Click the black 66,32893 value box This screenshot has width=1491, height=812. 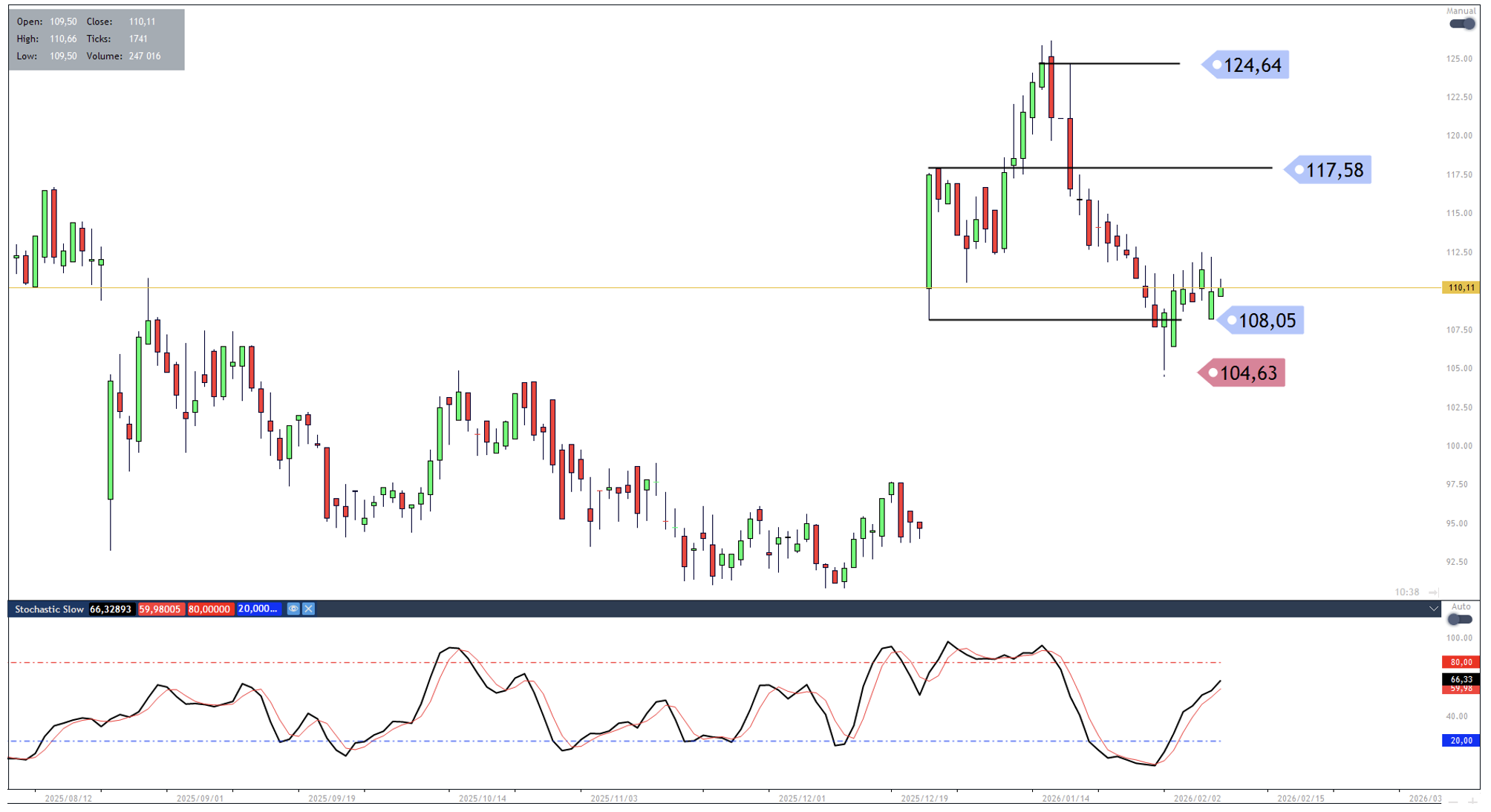coord(111,609)
